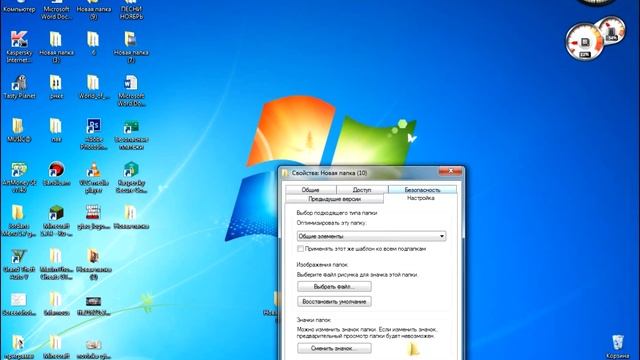Launch the Grand Theft Auto V shortcut
Image resolution: width=640 pixels, height=360 pixels.
click(19, 264)
